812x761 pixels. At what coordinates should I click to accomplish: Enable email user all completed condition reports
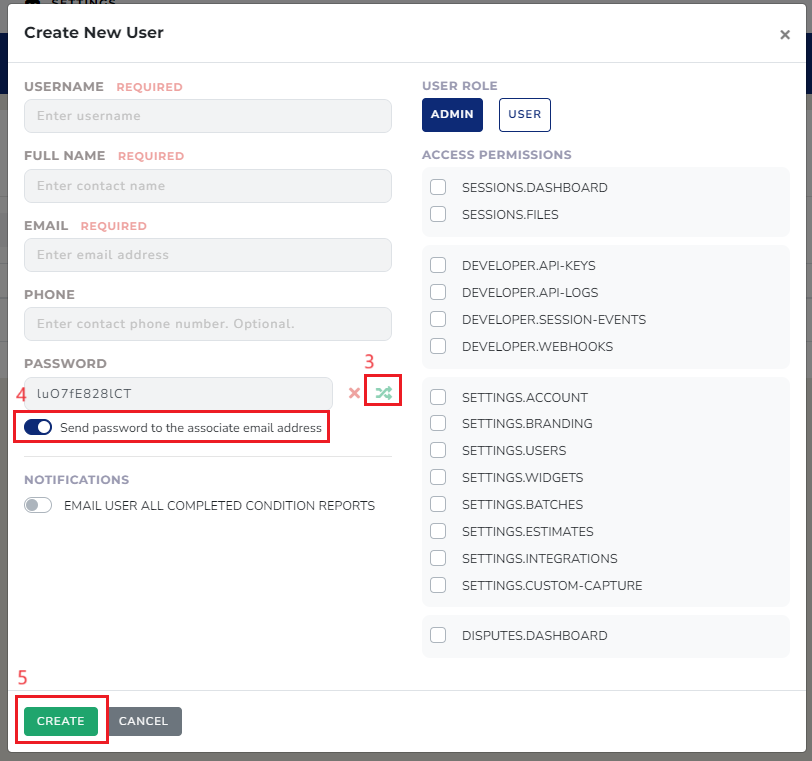tap(38, 506)
